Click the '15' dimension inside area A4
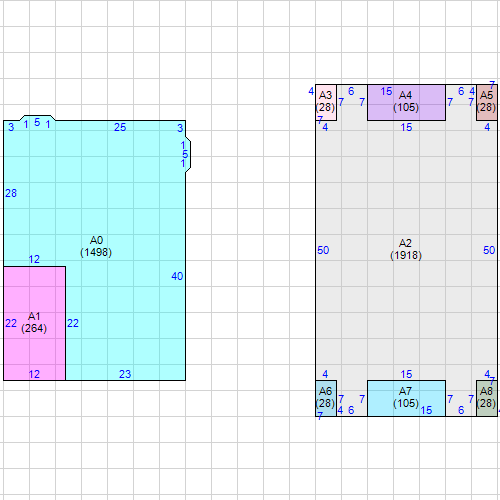This screenshot has width=500, height=500. click(x=386, y=91)
